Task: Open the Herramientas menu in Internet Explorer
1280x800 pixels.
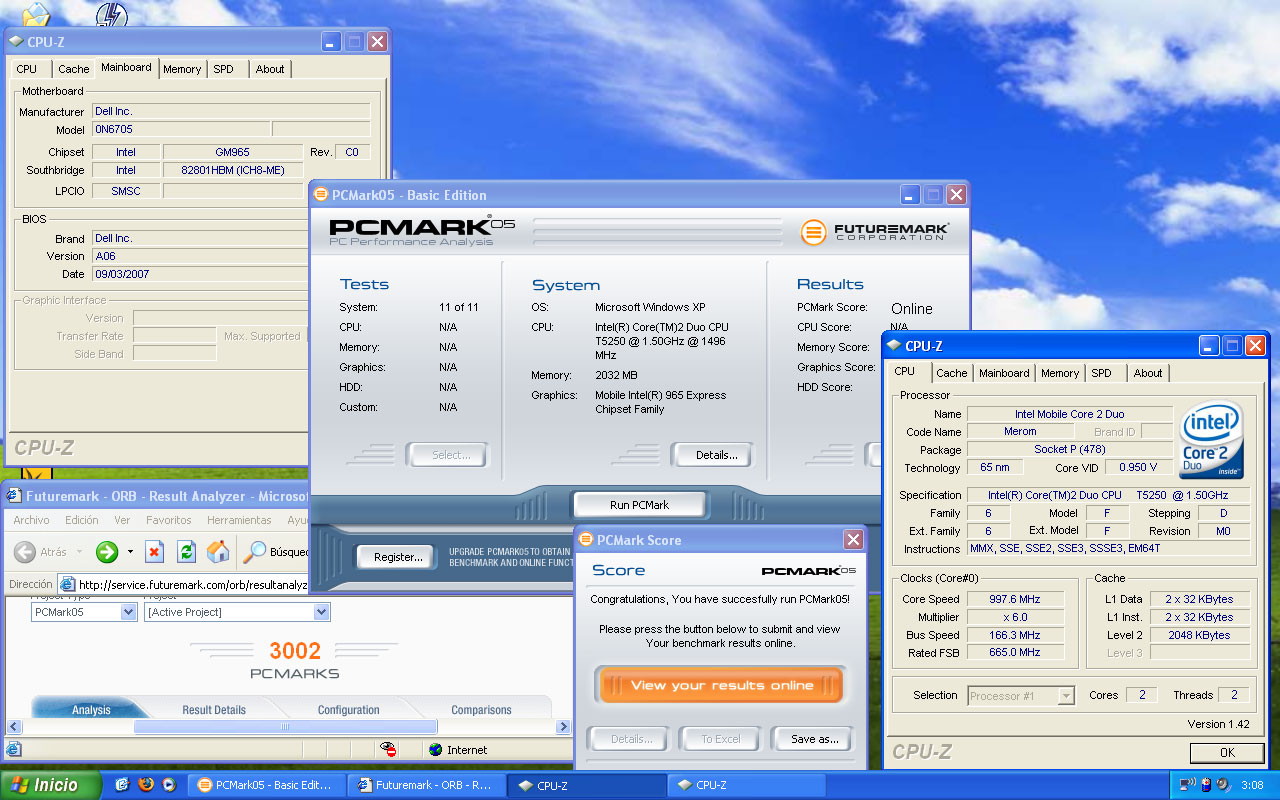Action: coord(239,520)
